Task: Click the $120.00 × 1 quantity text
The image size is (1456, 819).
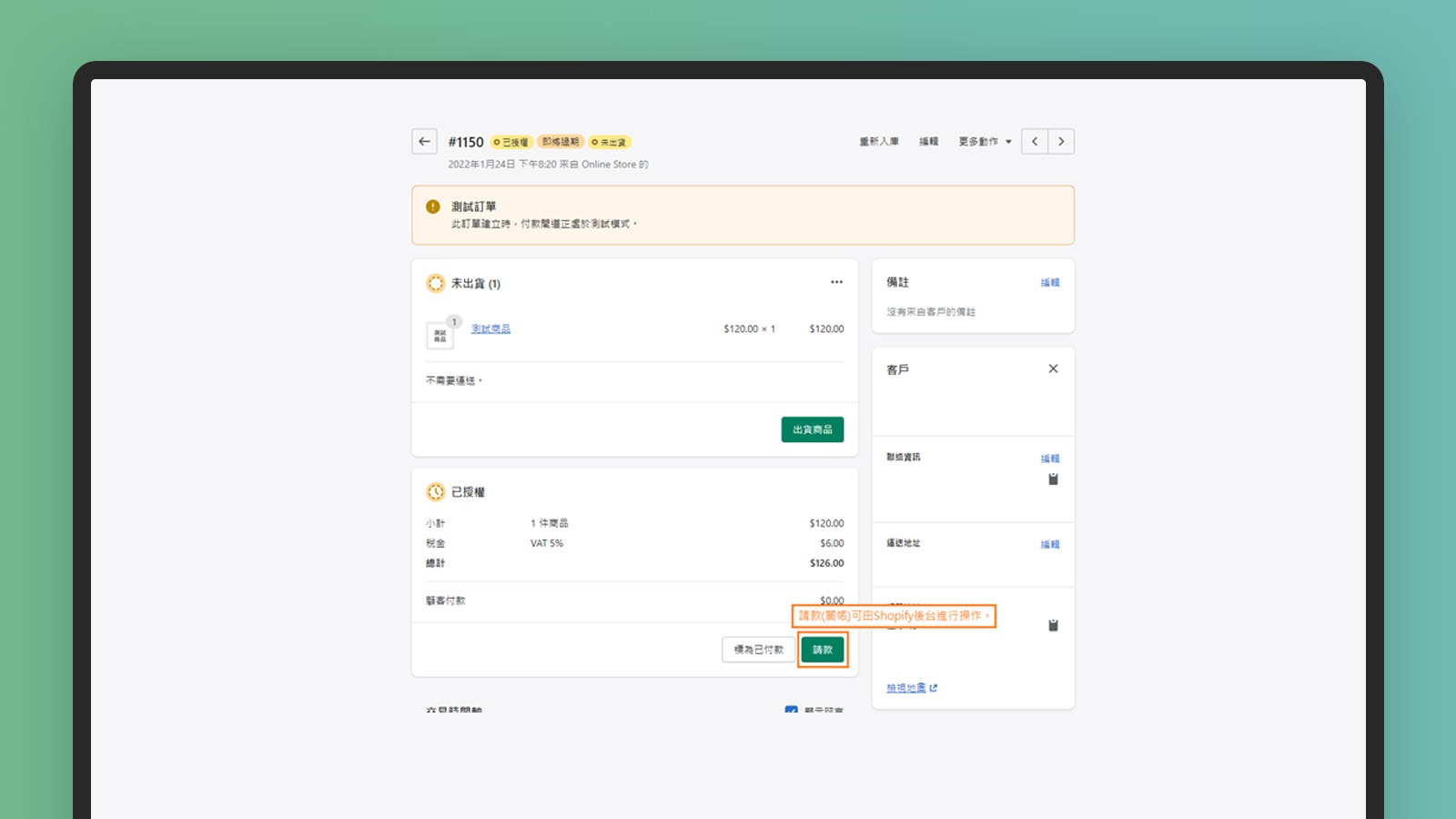Action: [750, 329]
